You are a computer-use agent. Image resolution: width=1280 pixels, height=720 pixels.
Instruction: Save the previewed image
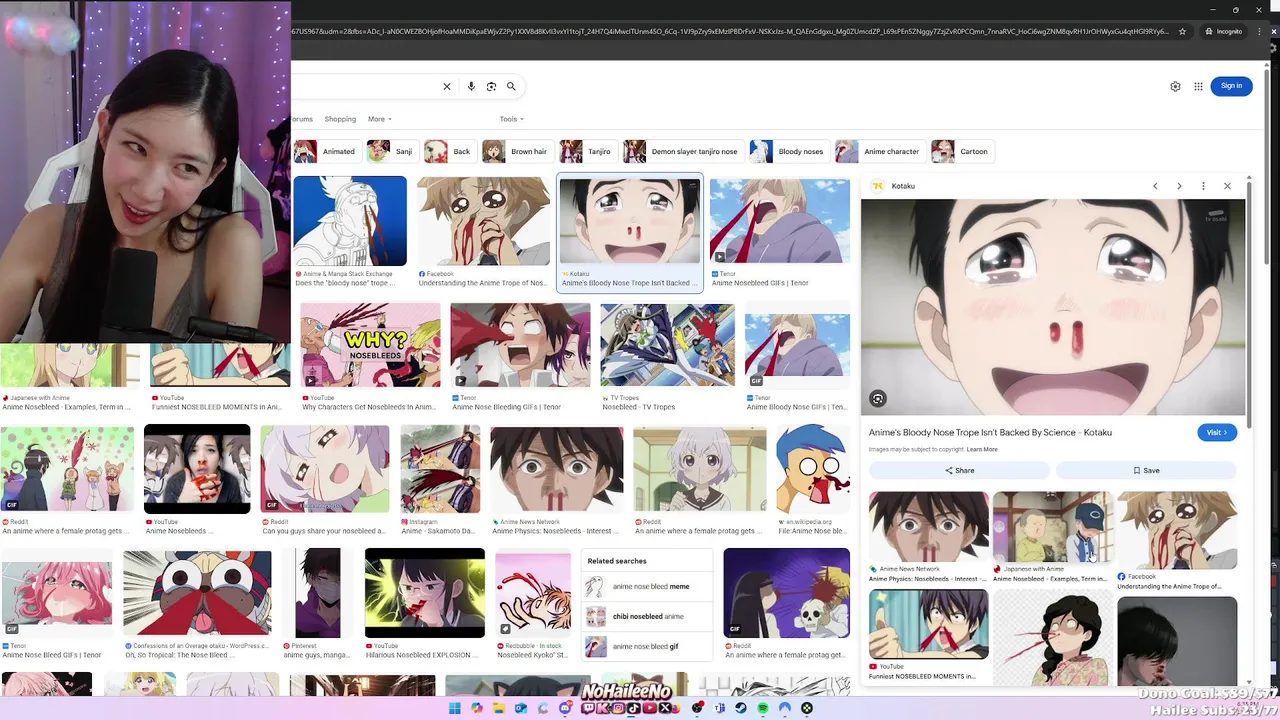pos(1146,470)
